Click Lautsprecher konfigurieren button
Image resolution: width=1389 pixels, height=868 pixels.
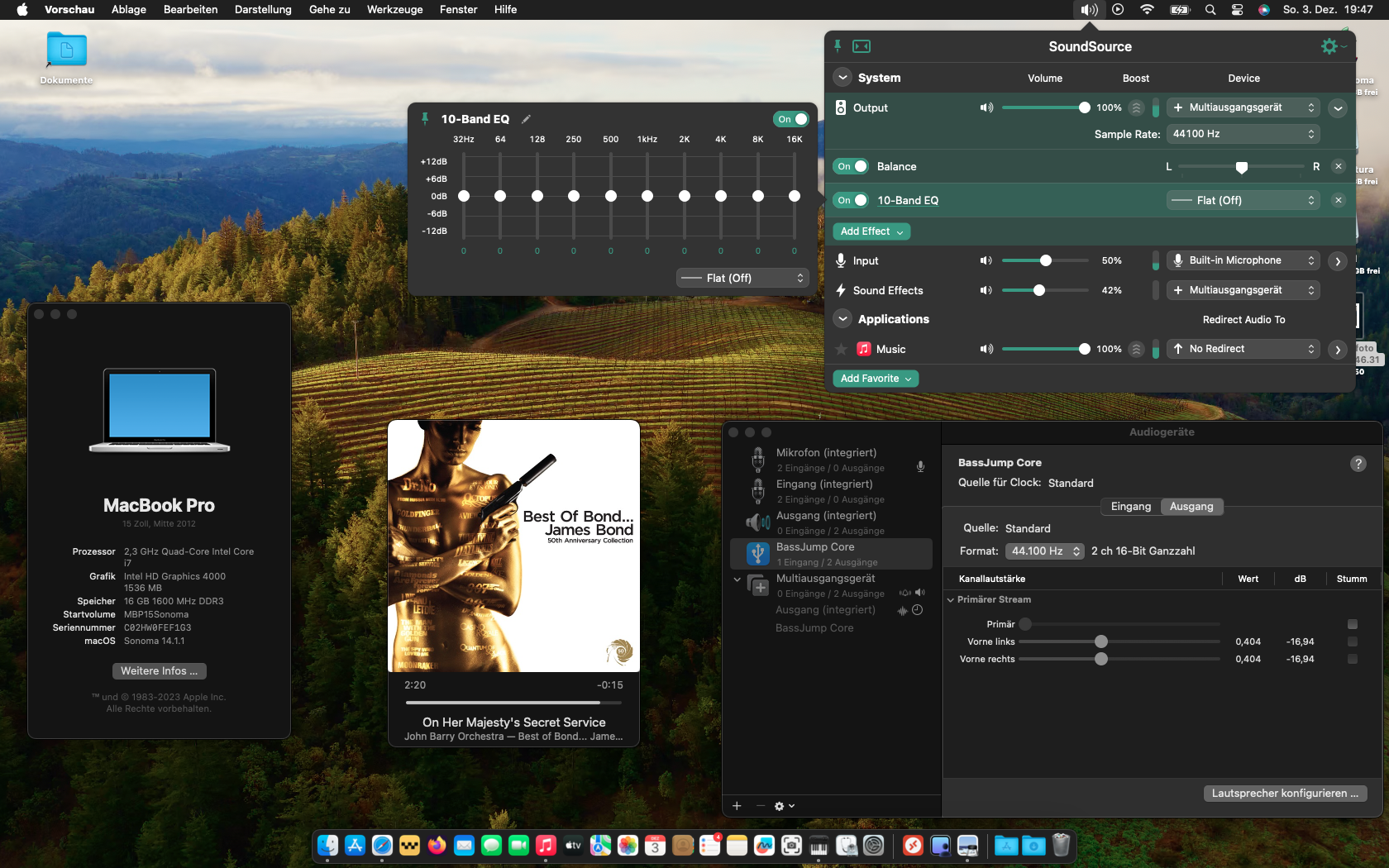(1285, 794)
